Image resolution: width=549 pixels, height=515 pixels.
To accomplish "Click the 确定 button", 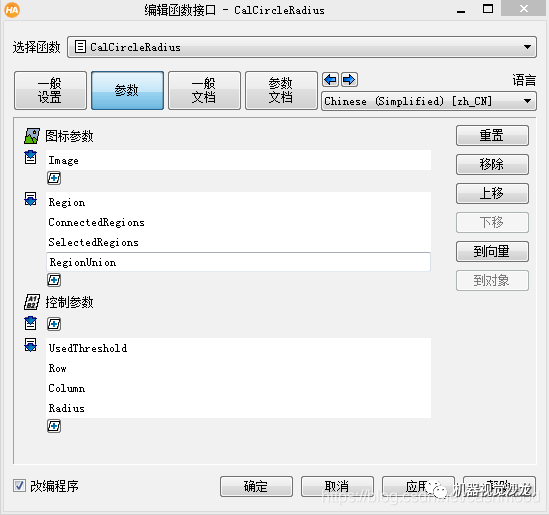I will pyautogui.click(x=256, y=486).
